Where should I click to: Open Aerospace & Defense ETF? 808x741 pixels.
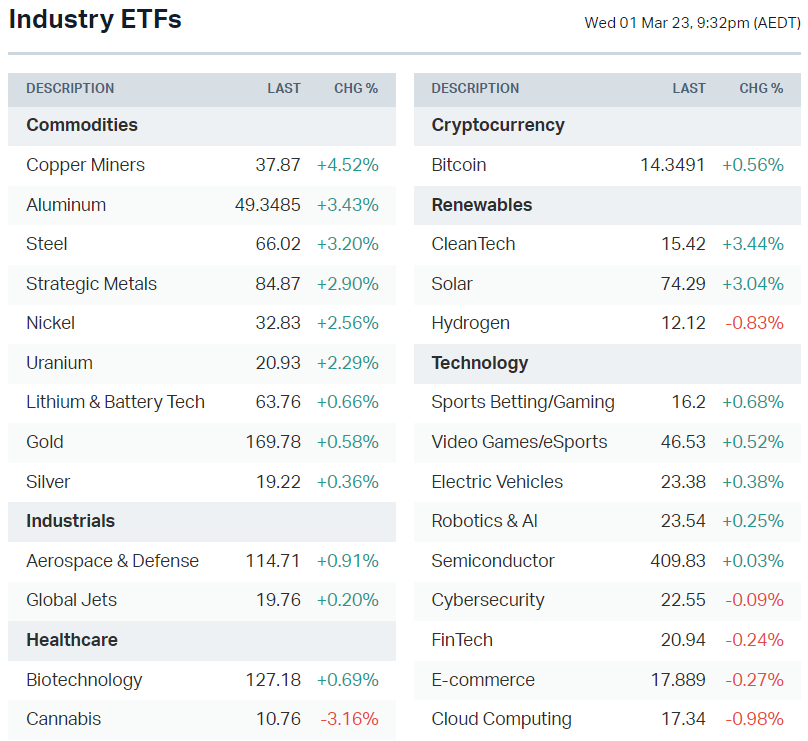tap(112, 561)
